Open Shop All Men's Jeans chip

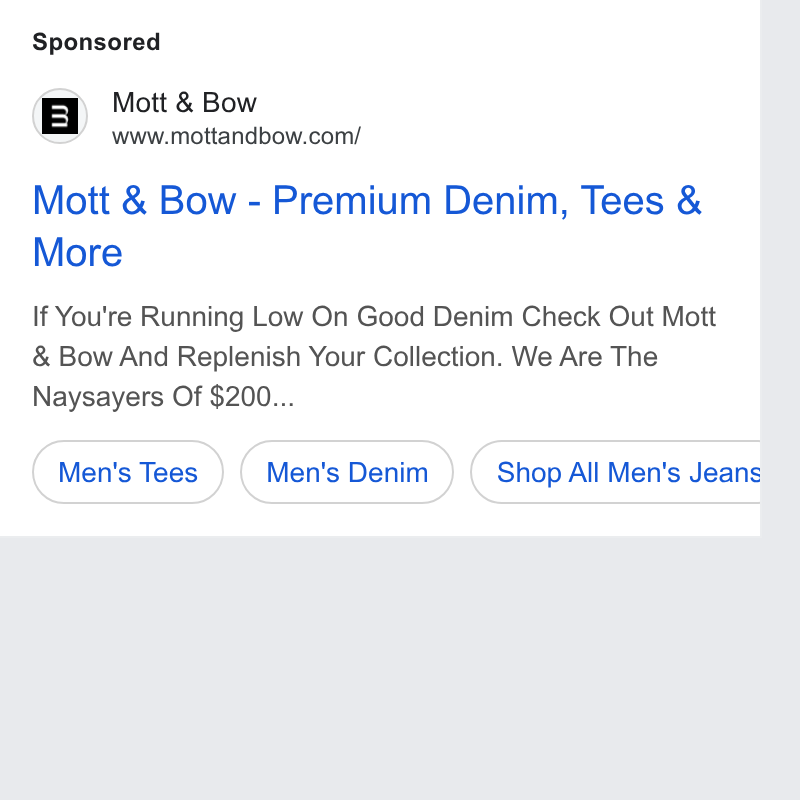click(x=615, y=472)
